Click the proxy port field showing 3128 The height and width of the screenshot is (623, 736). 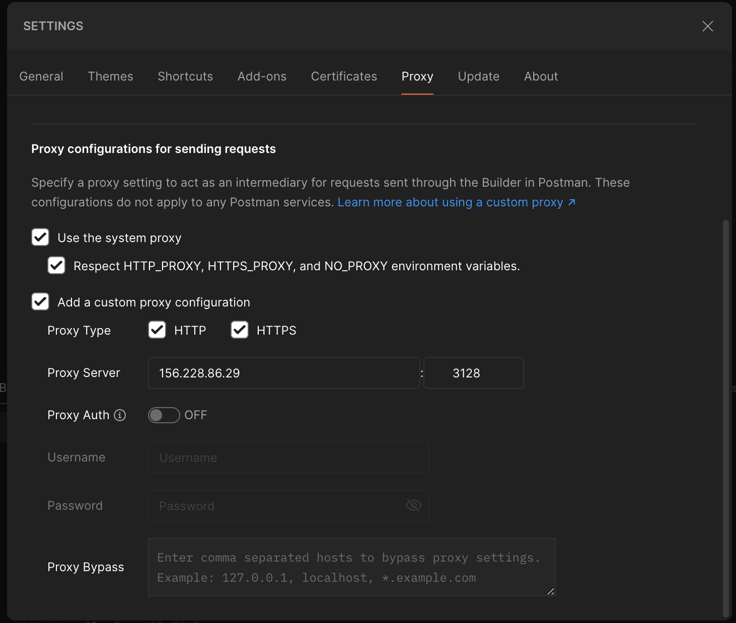(473, 373)
